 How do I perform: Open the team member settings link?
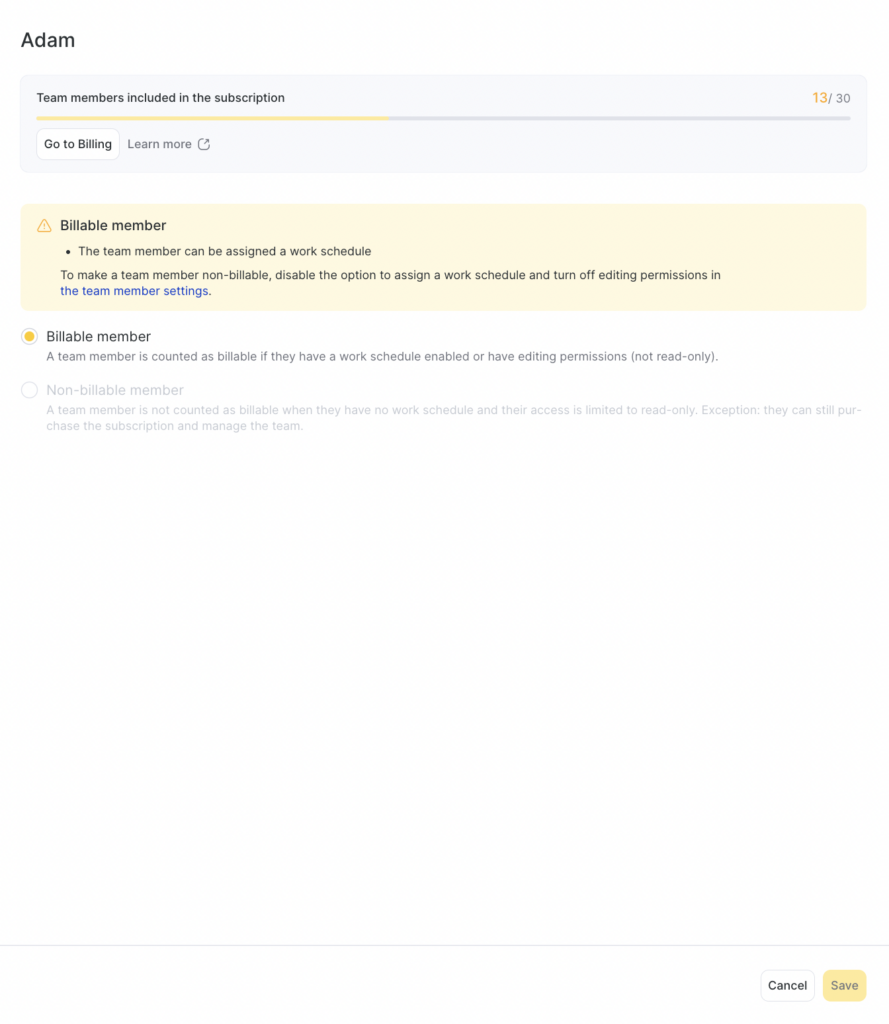(134, 291)
